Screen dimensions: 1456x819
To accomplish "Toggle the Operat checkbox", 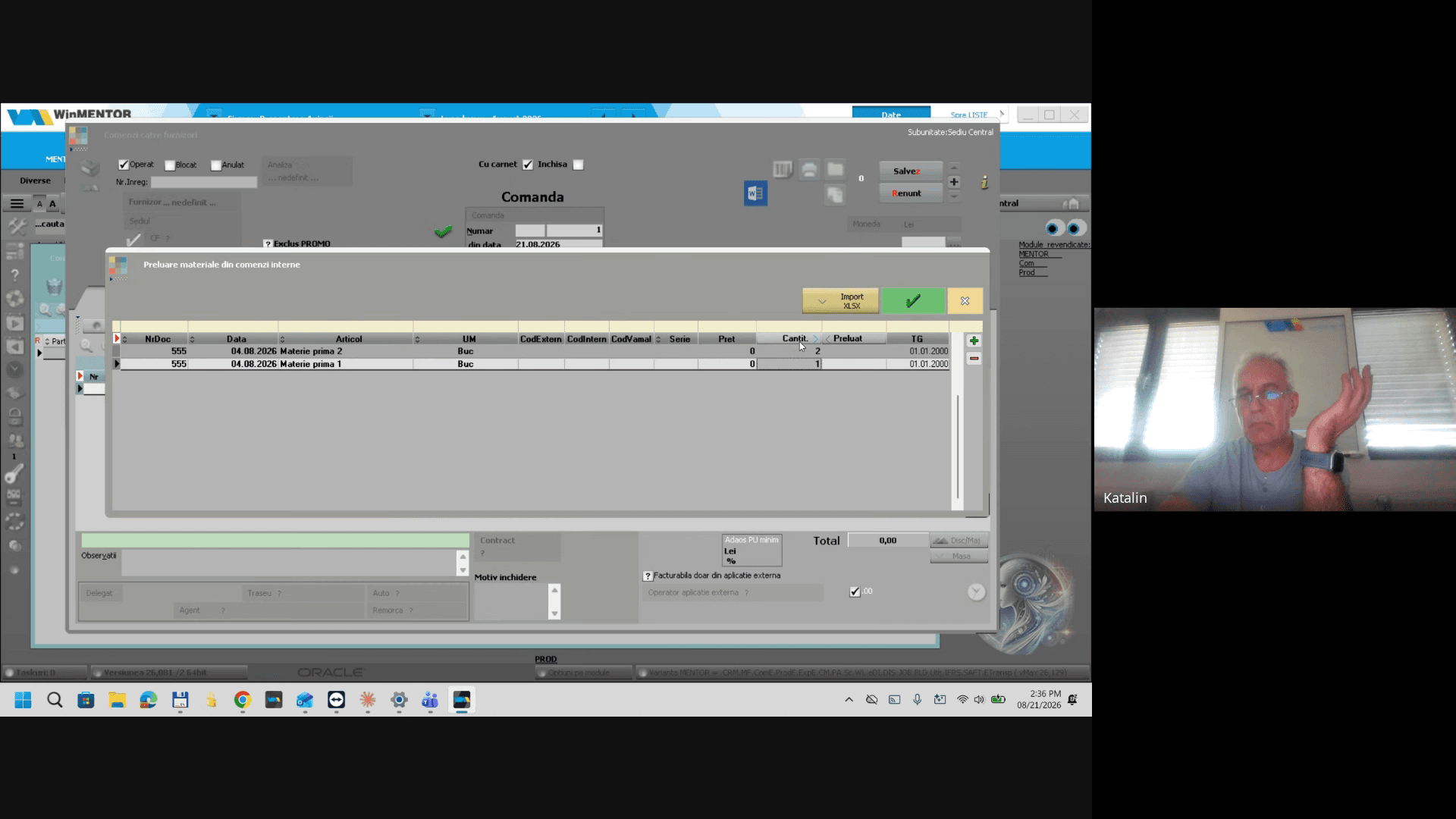I will click(x=124, y=165).
